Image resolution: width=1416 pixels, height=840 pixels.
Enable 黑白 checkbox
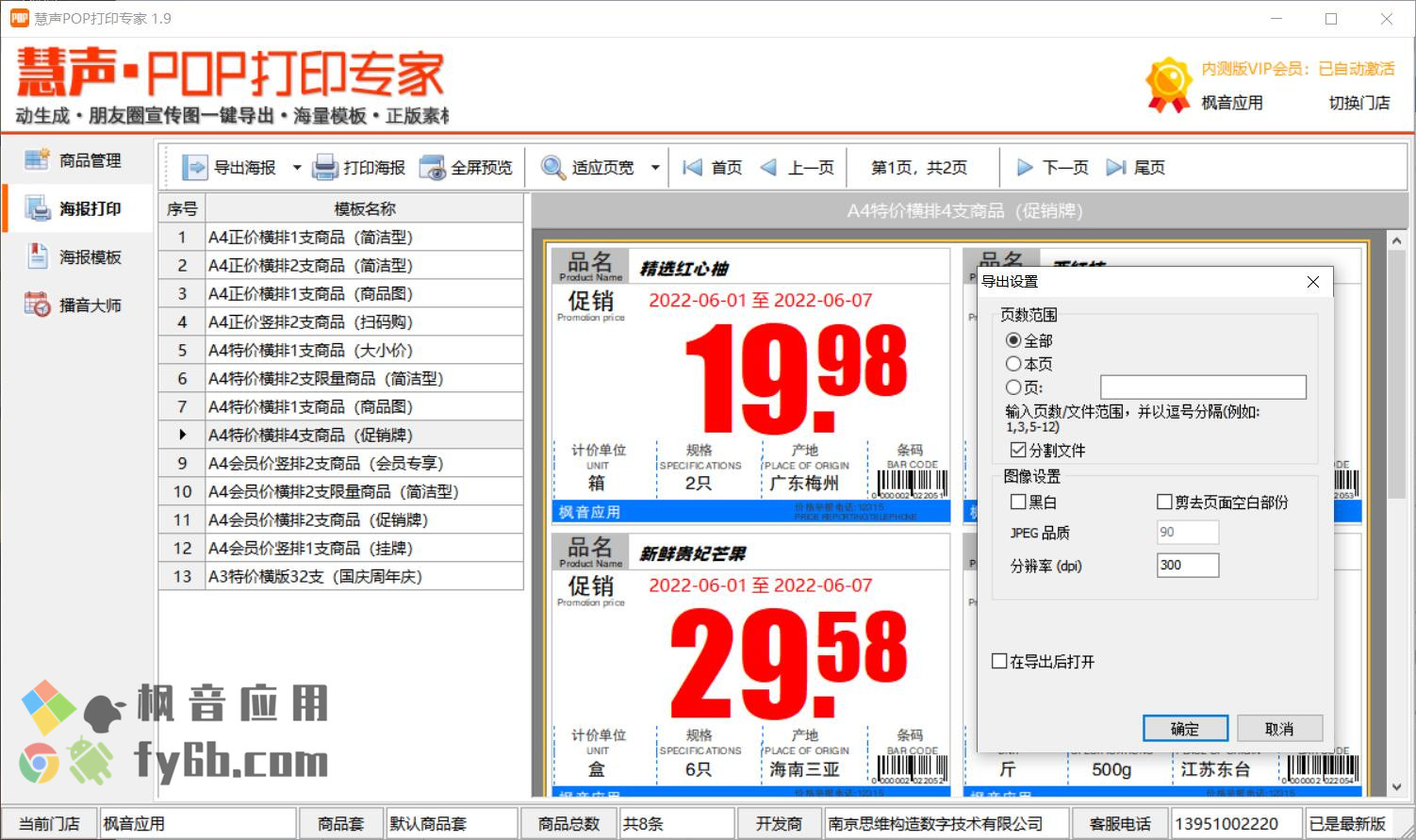coord(1018,502)
